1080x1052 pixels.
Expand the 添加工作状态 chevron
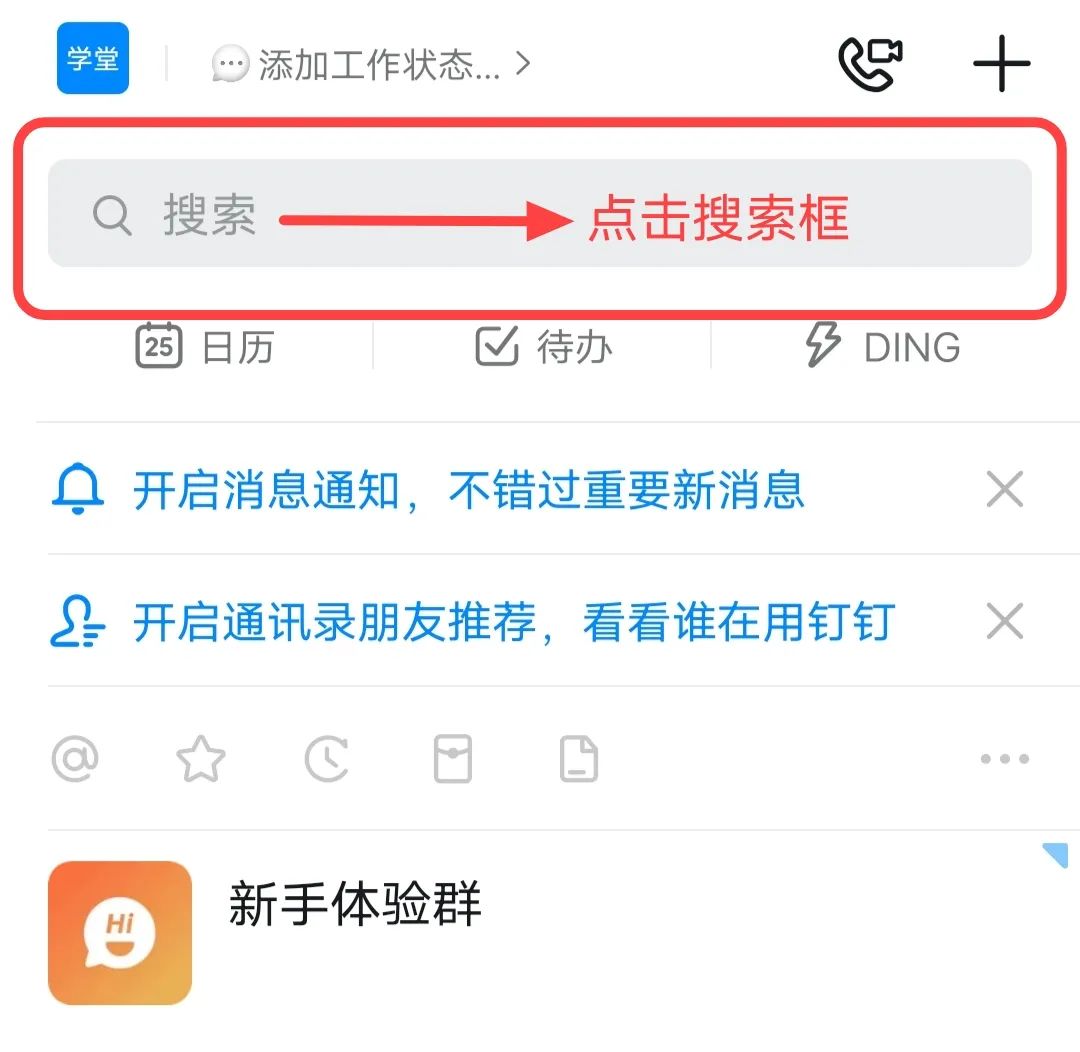(523, 64)
